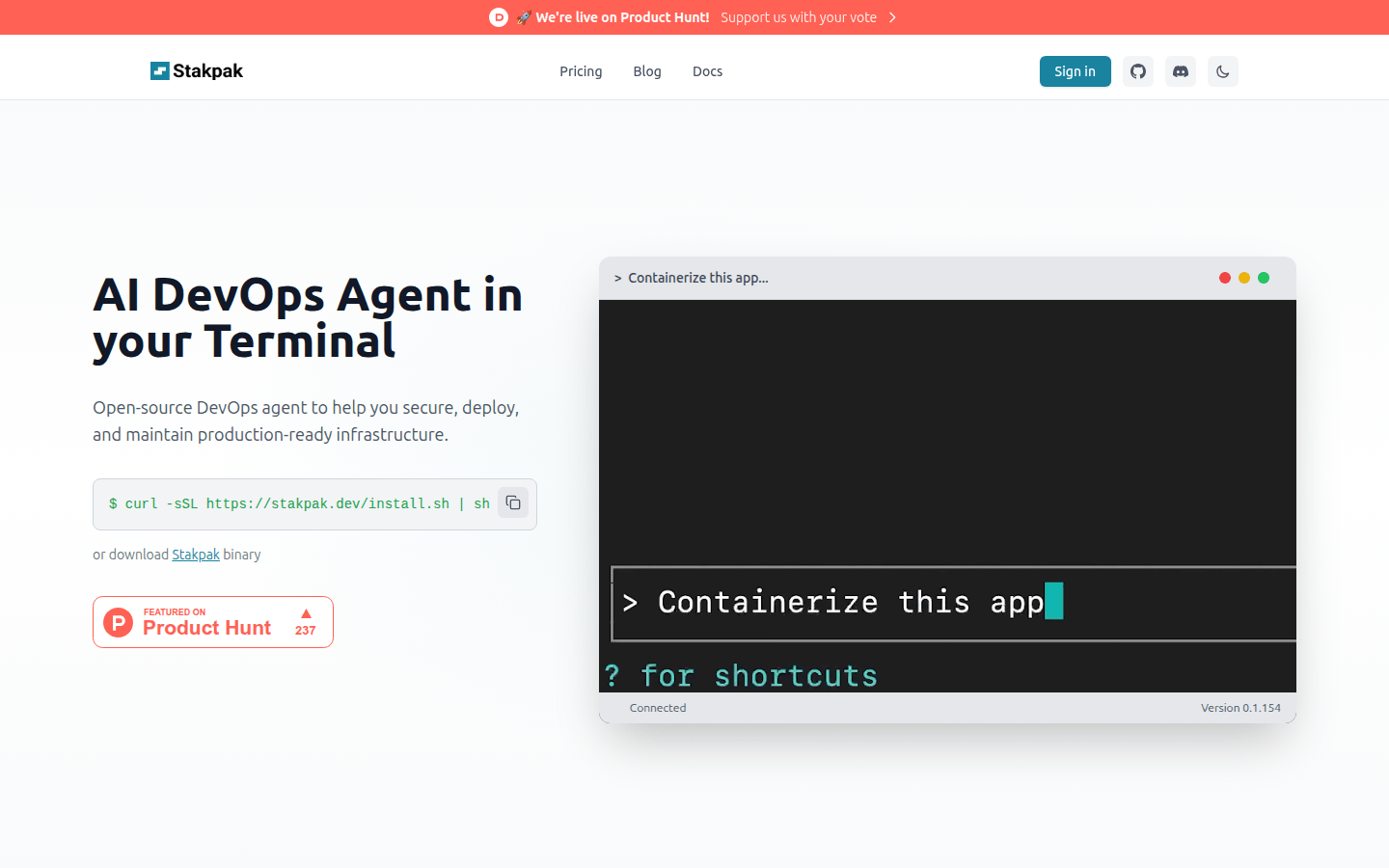Follow the Stakpak binary download link
This screenshot has height=868, width=1389.
[196, 555]
